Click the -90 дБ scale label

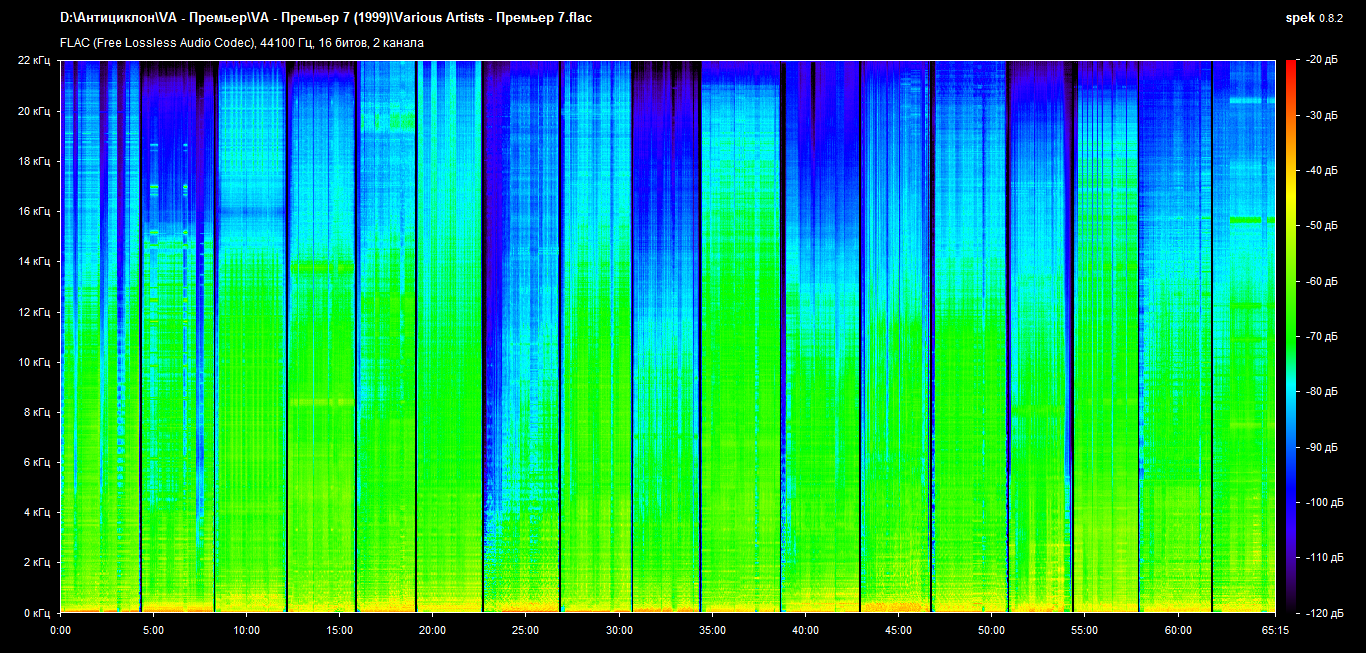[x=1323, y=447]
